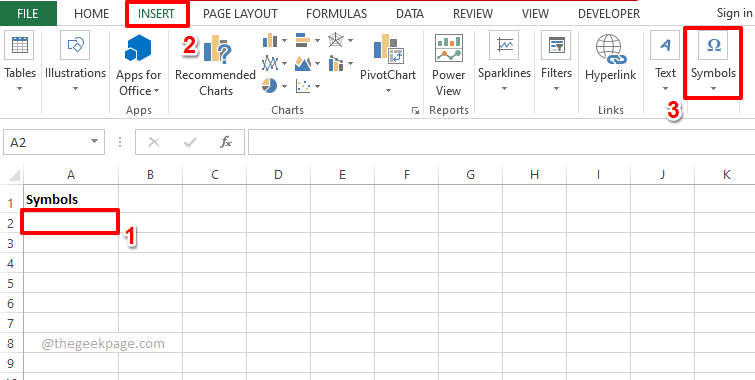Click the formula bar Cancel X
The image size is (755, 380).
pos(154,142)
